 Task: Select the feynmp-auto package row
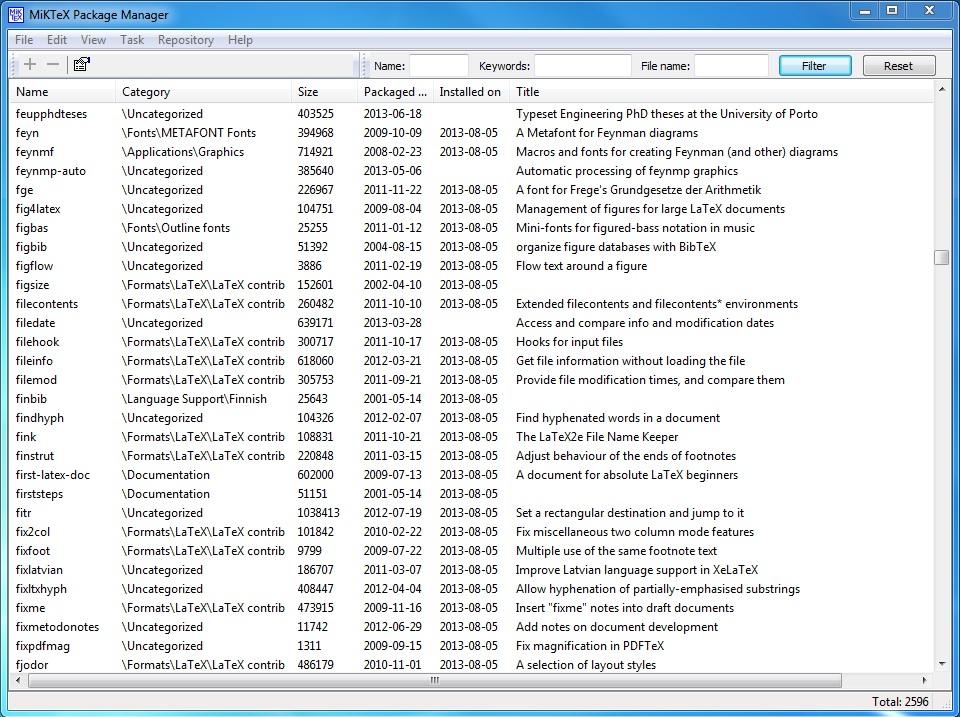coord(471,171)
